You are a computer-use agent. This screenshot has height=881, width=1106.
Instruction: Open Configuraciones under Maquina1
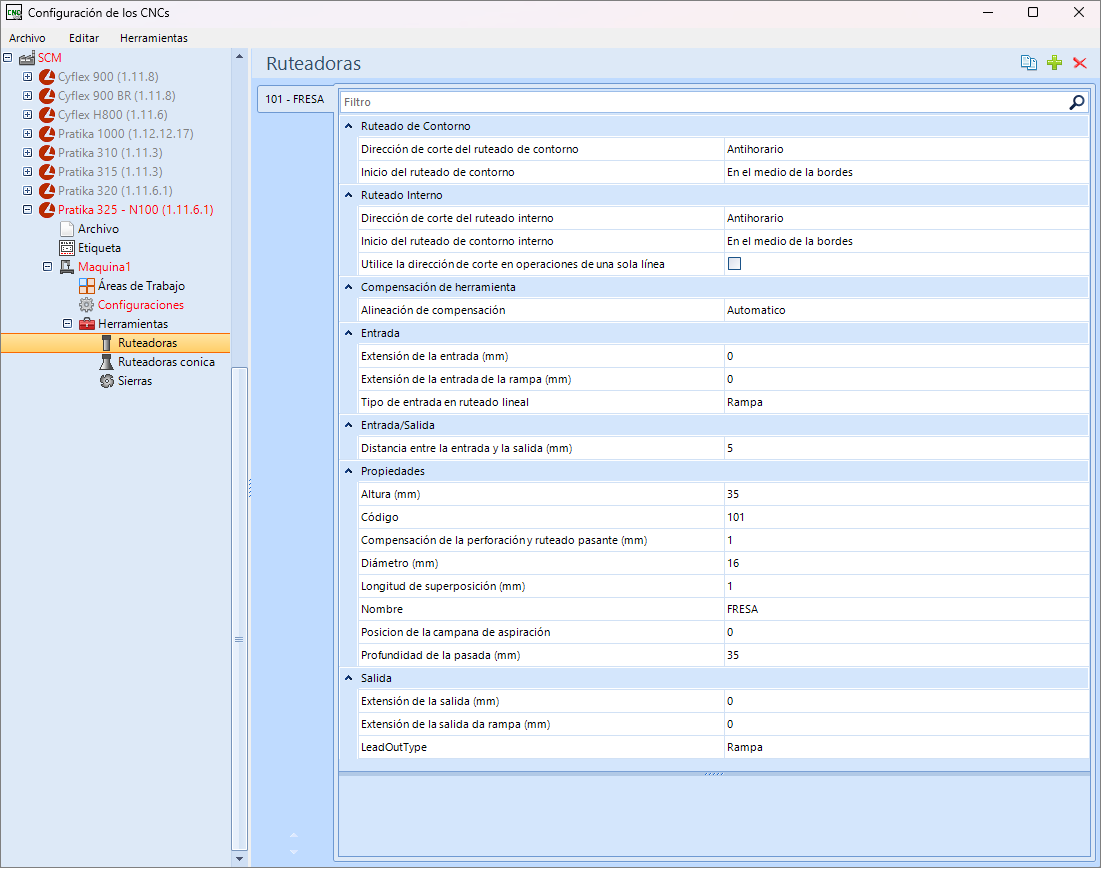[141, 305]
